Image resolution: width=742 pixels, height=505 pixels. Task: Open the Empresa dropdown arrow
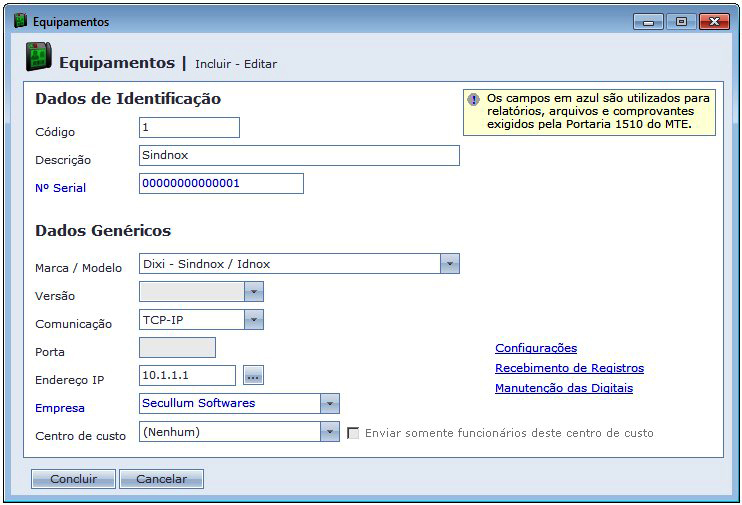coord(329,404)
